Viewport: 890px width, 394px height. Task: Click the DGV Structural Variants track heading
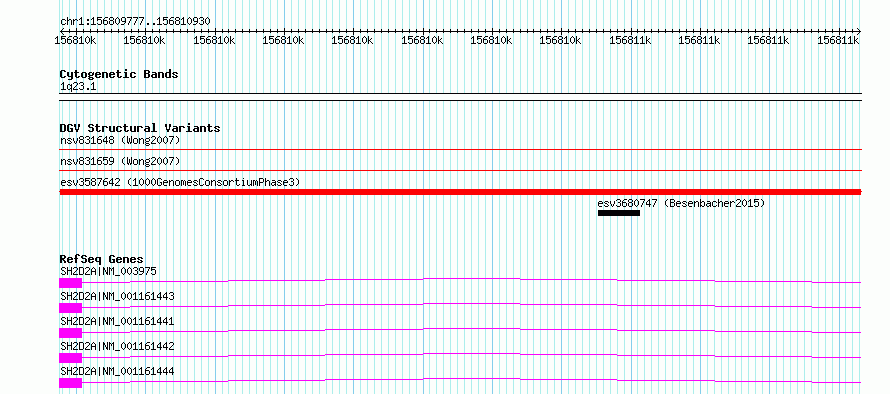[x=140, y=128]
